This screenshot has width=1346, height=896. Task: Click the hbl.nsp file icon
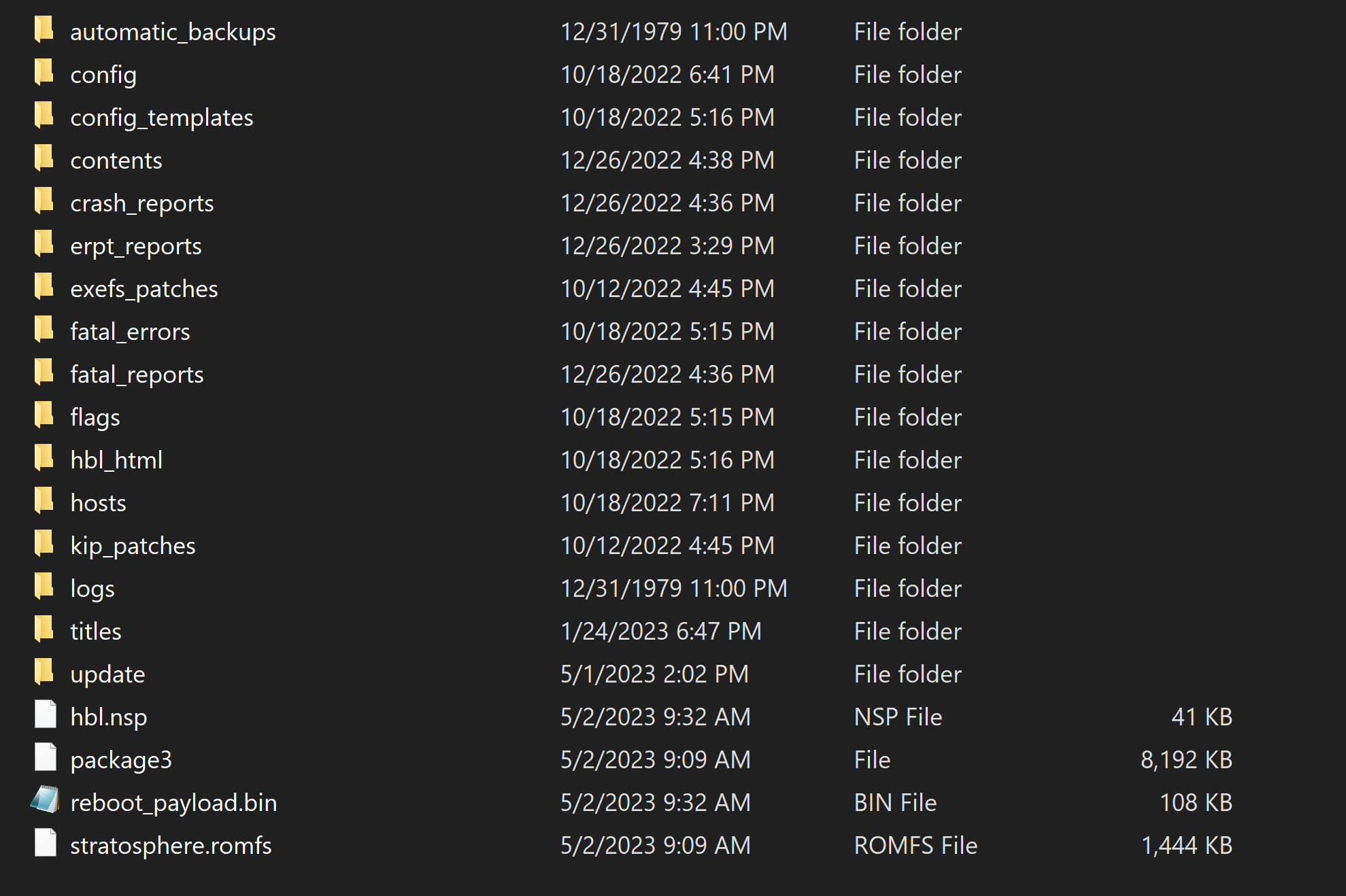(x=45, y=715)
